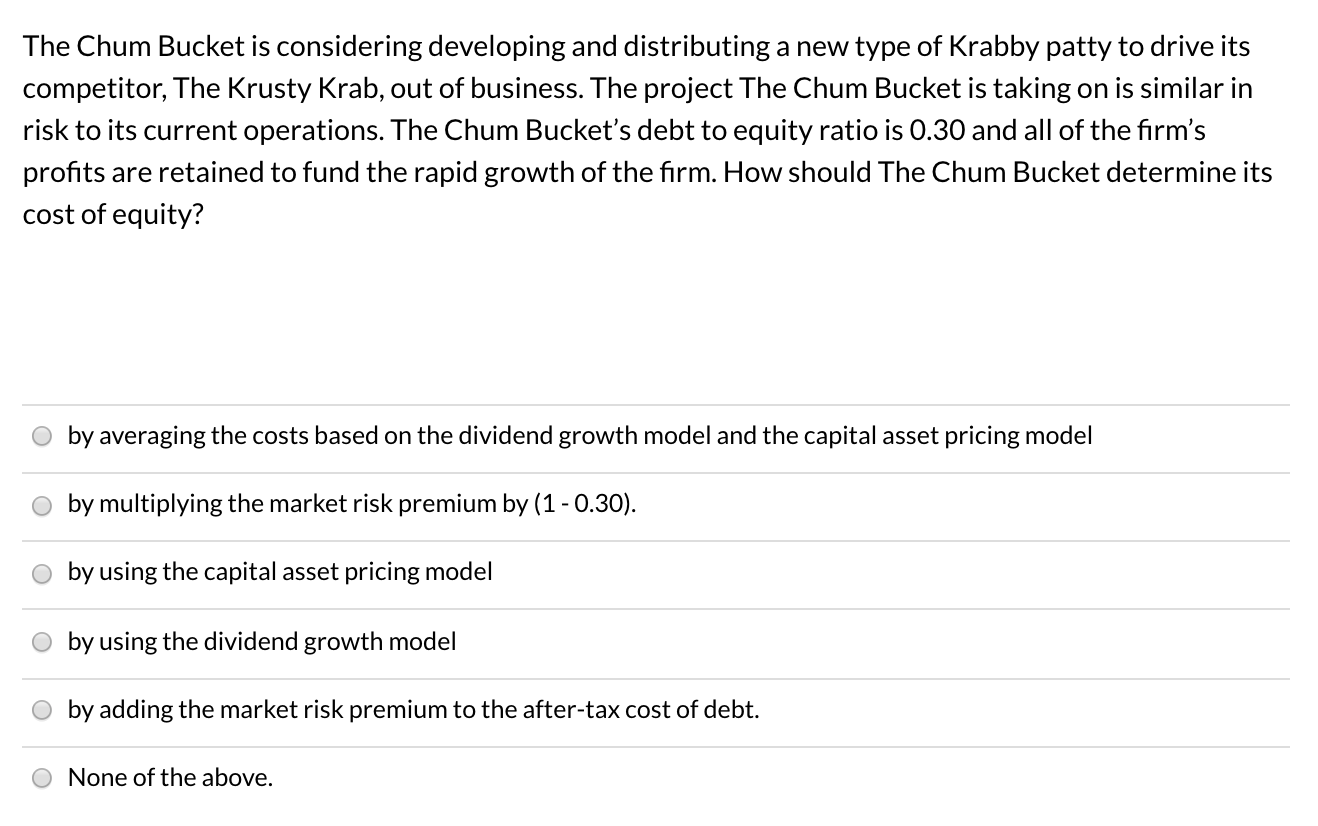Select the radio button for using the capital asset pricing model
Screen dimensions: 1318x826
(42, 573)
